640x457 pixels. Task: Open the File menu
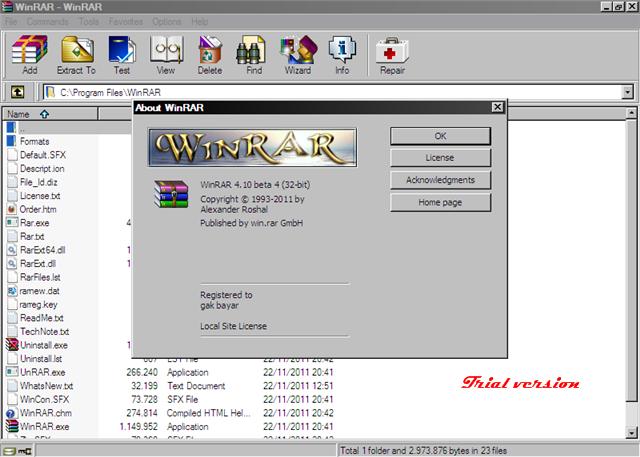click(11, 21)
